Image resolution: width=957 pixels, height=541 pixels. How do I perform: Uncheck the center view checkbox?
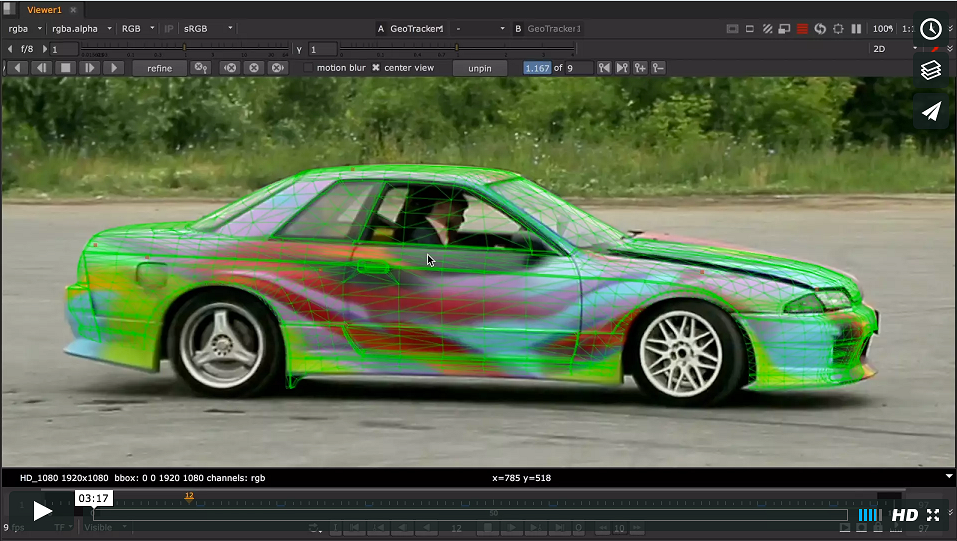376,68
